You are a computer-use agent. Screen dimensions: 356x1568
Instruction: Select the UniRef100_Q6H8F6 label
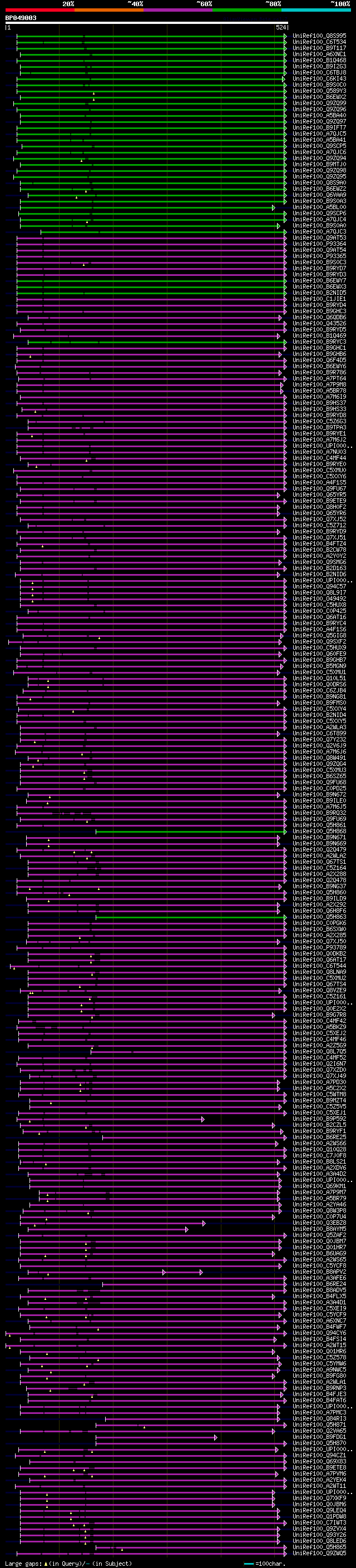[319, 911]
